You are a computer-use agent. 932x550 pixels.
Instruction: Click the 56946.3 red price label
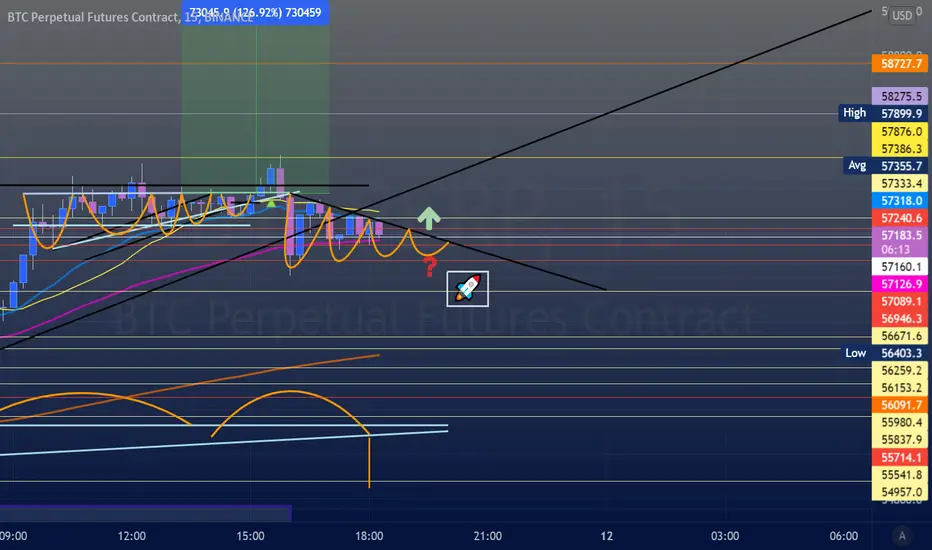pyautogui.click(x=900, y=318)
